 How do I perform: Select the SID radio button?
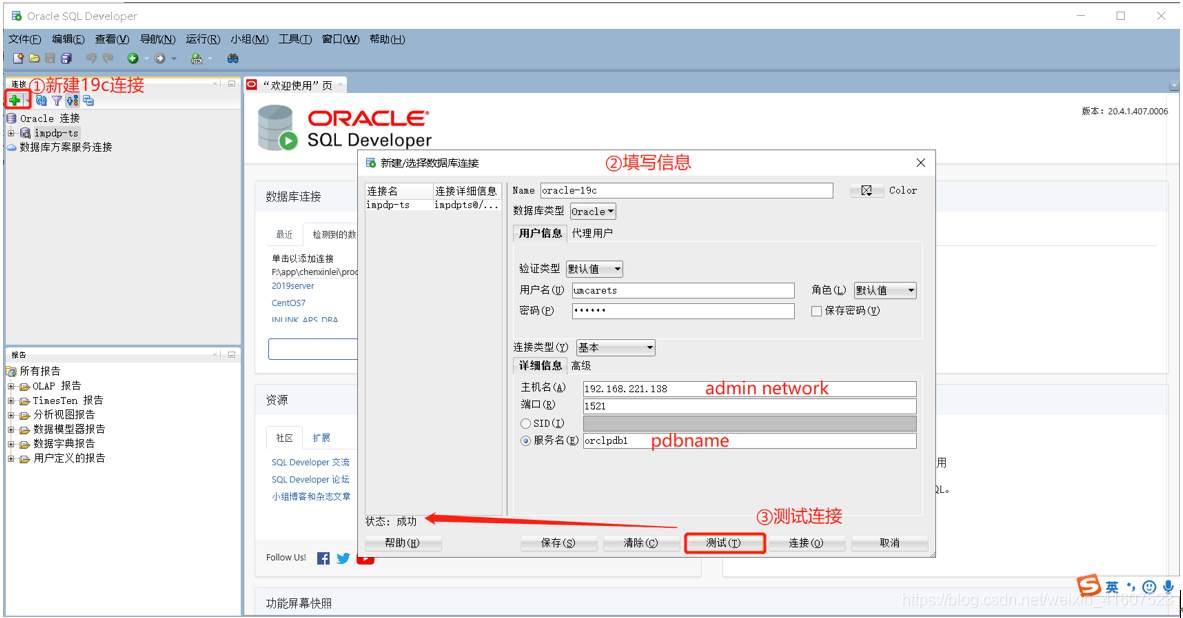coord(525,423)
